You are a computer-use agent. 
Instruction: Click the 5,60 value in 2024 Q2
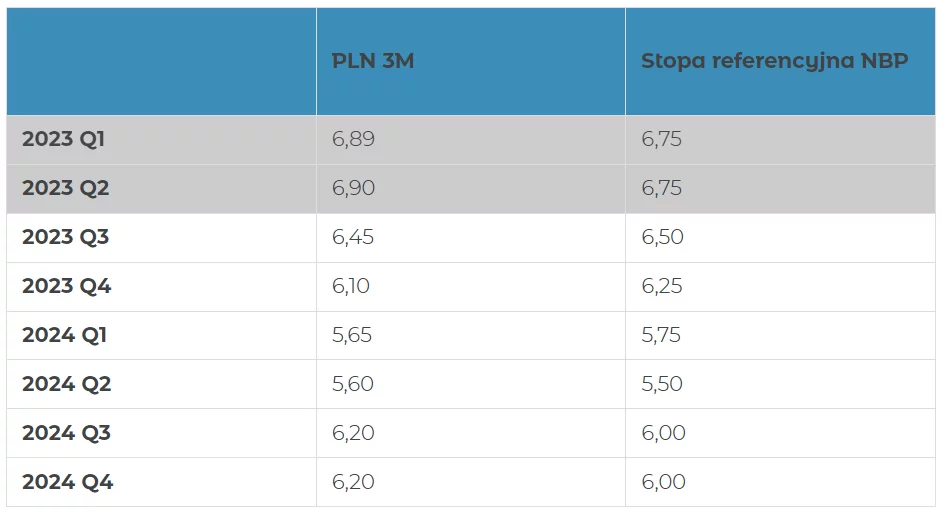(x=353, y=384)
